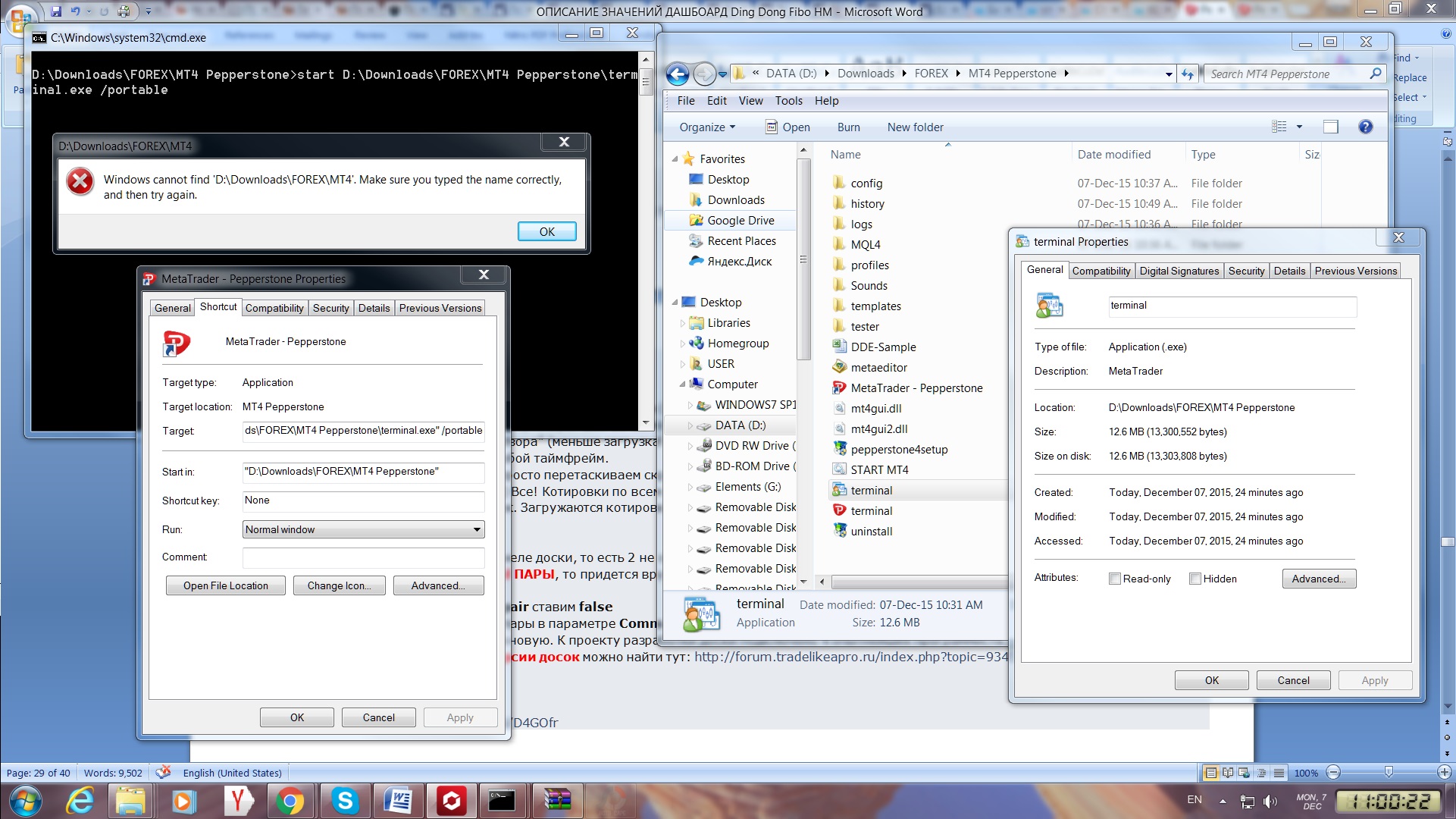Click the Explorer change view icon
Screen dimensions: 1456x819
tap(1279, 127)
